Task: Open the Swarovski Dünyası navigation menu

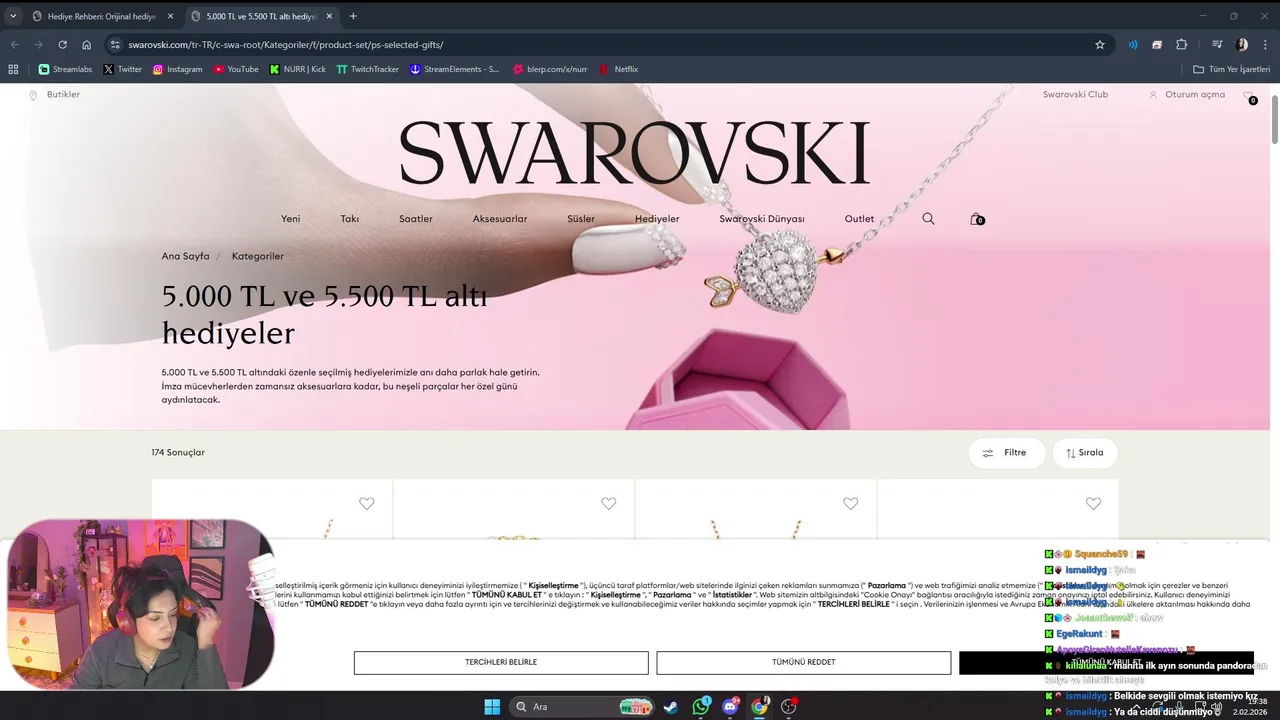Action: coord(762,219)
